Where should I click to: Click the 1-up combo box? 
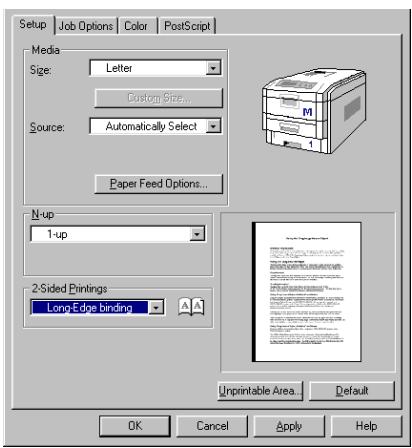coord(118,234)
